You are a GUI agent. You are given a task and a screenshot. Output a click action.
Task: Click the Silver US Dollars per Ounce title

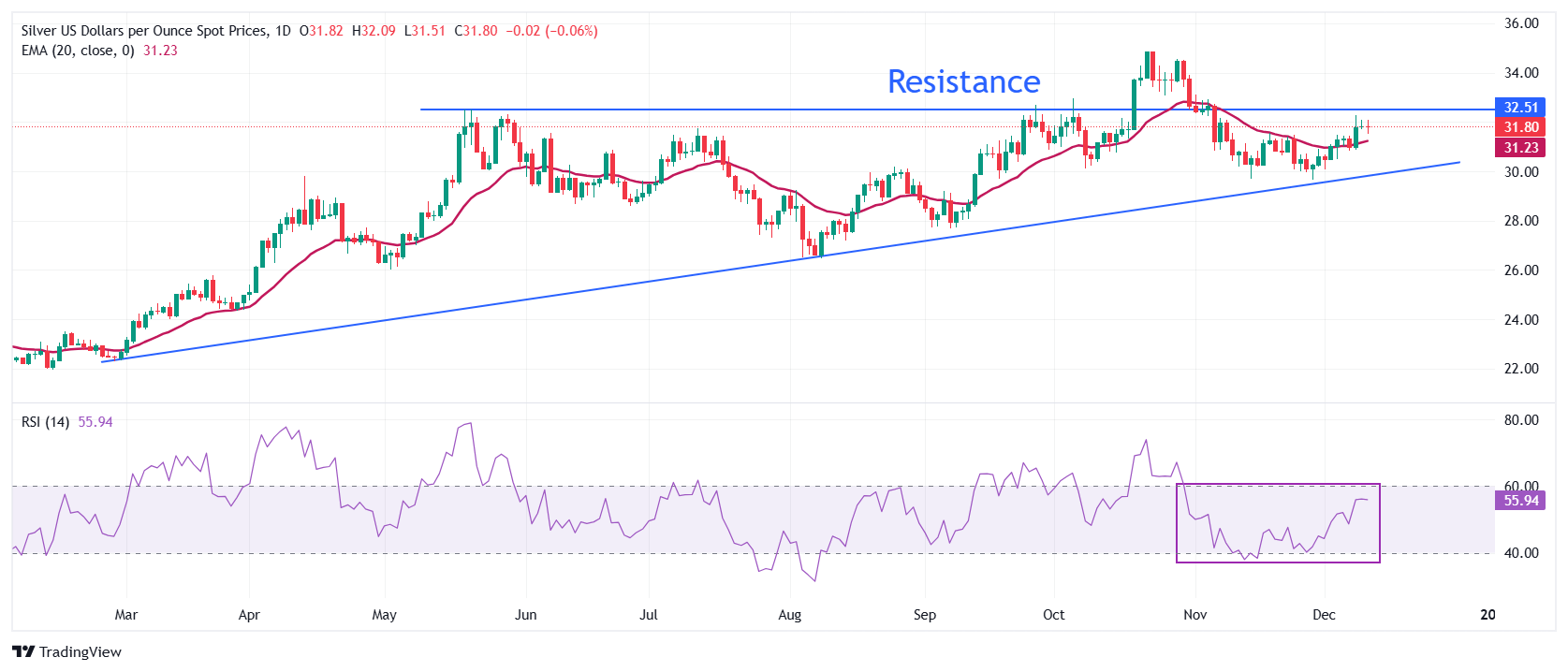point(144,31)
